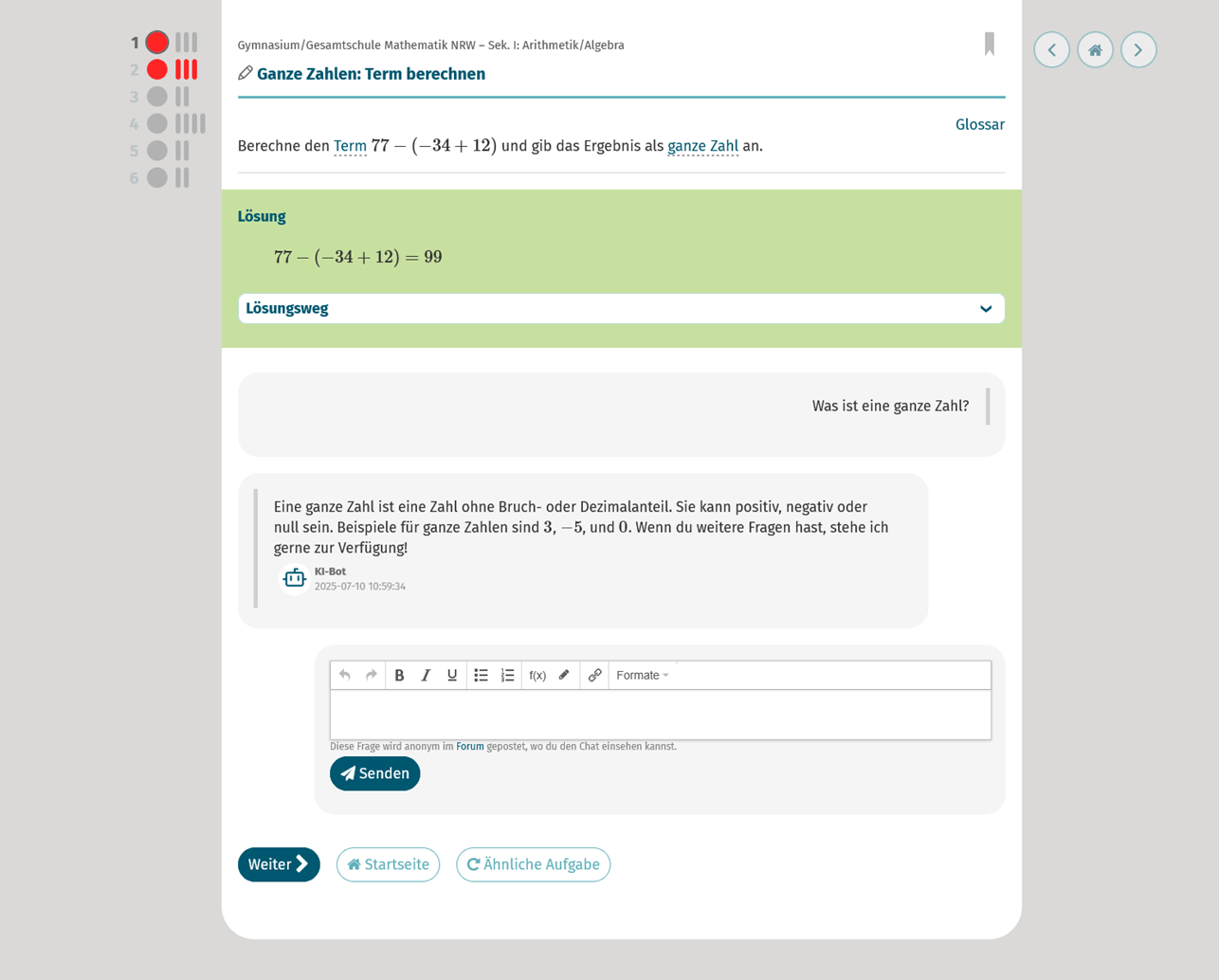Go to the previous page arrow
This screenshot has width=1219, height=980.
(1051, 50)
